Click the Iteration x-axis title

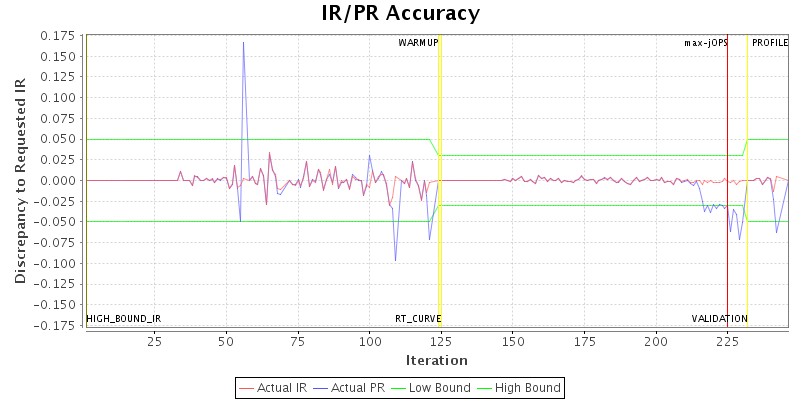coord(437,360)
